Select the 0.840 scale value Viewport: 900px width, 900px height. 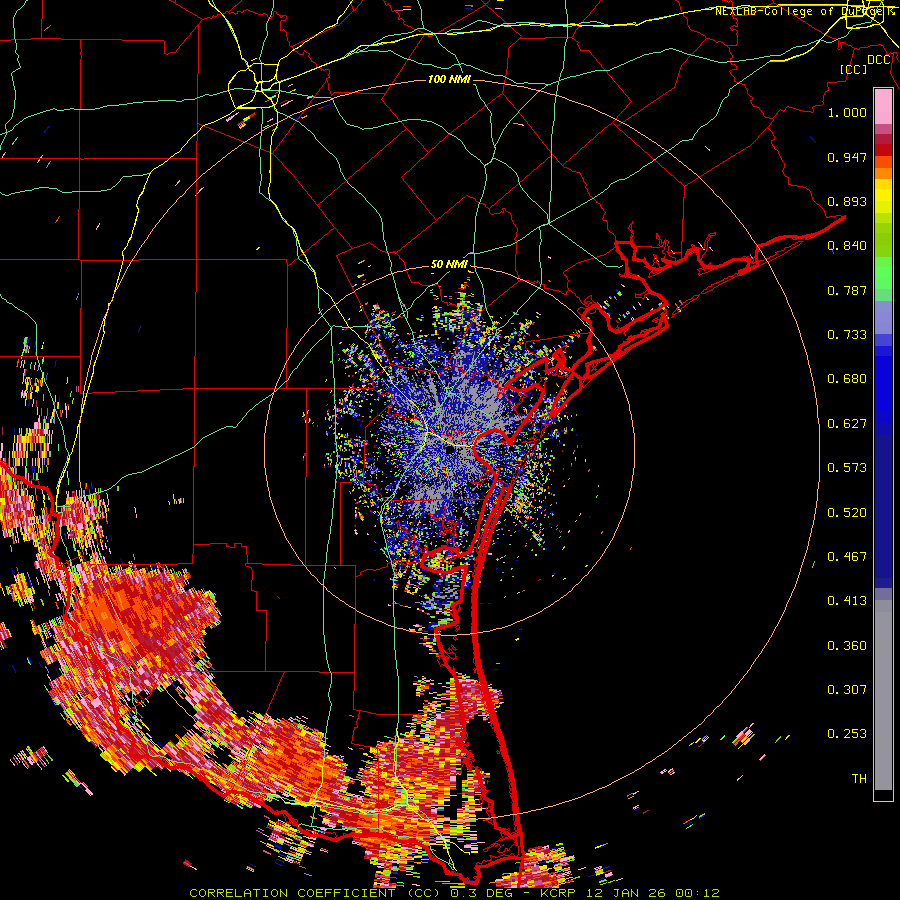click(x=847, y=246)
